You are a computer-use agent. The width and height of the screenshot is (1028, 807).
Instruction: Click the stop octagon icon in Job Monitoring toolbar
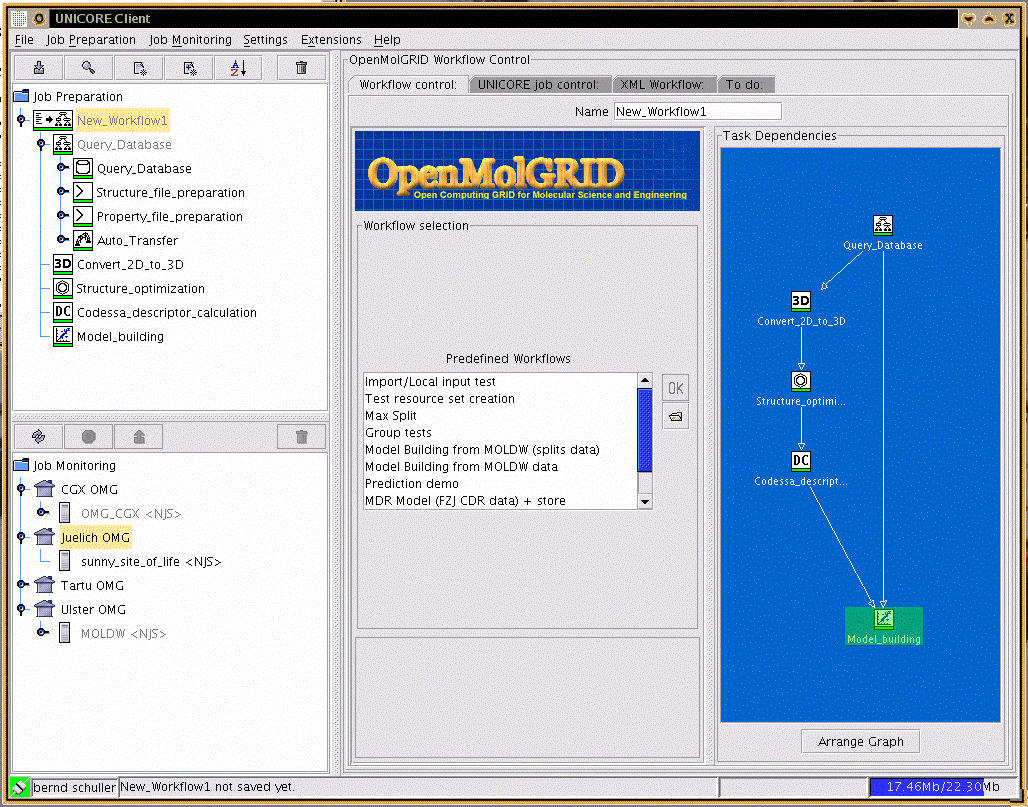click(89, 437)
